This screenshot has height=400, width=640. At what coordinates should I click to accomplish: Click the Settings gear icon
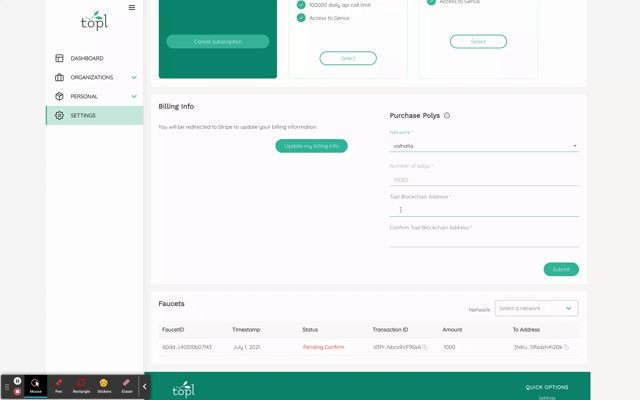coord(59,116)
